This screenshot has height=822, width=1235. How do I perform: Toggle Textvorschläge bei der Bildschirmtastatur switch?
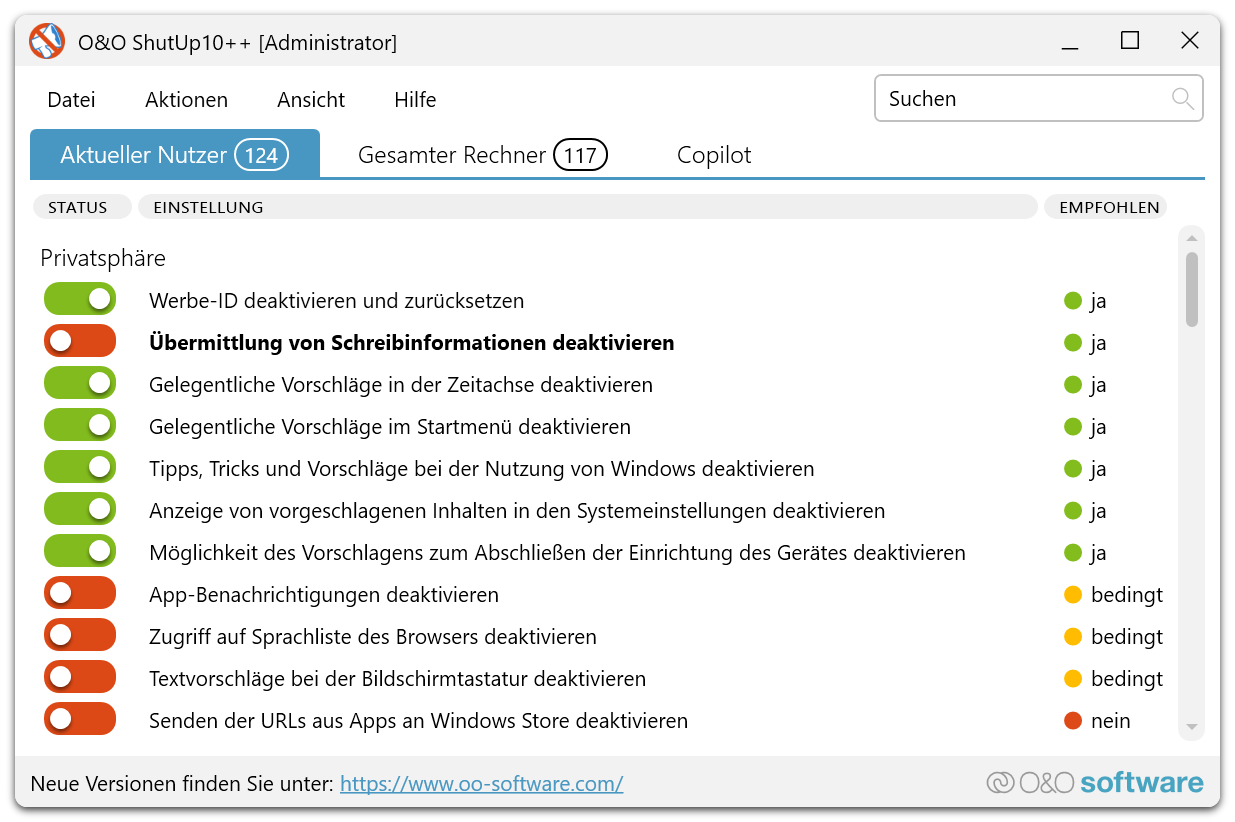pos(80,677)
